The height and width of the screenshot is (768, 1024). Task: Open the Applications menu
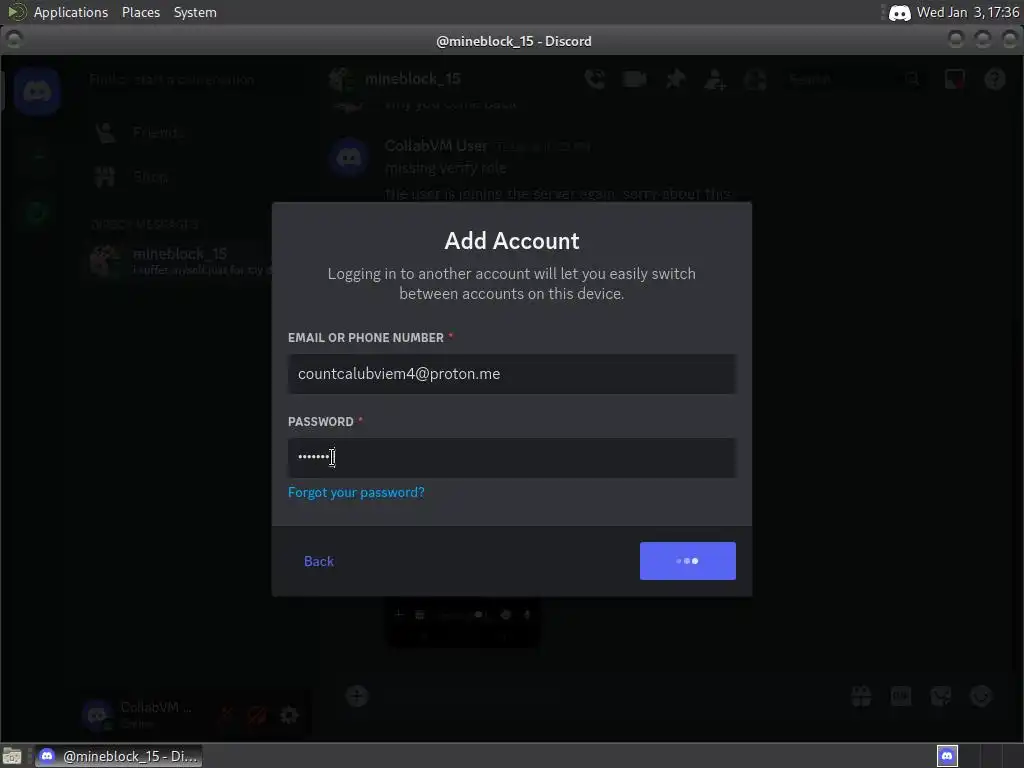point(71,12)
